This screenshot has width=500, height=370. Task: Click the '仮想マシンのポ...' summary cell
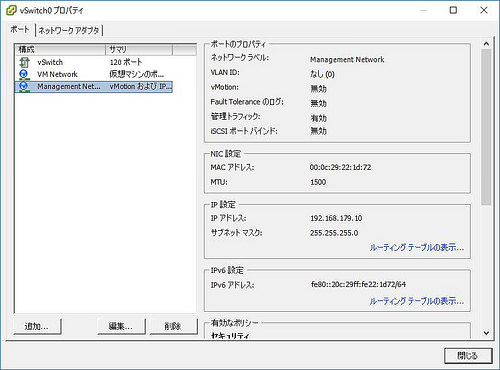(137, 74)
